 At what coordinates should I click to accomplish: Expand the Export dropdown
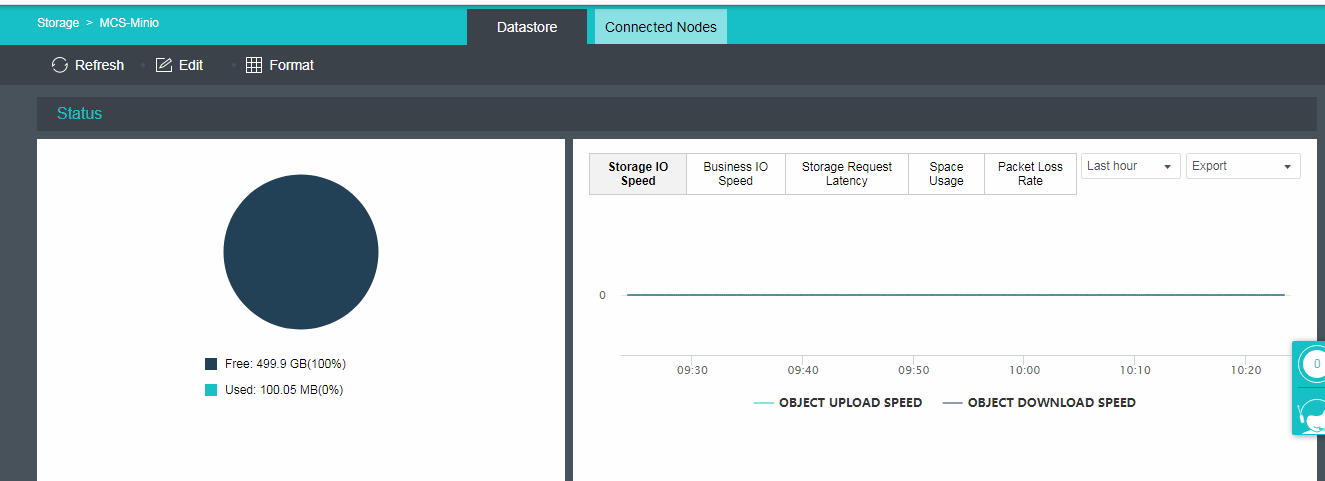[x=1242, y=166]
